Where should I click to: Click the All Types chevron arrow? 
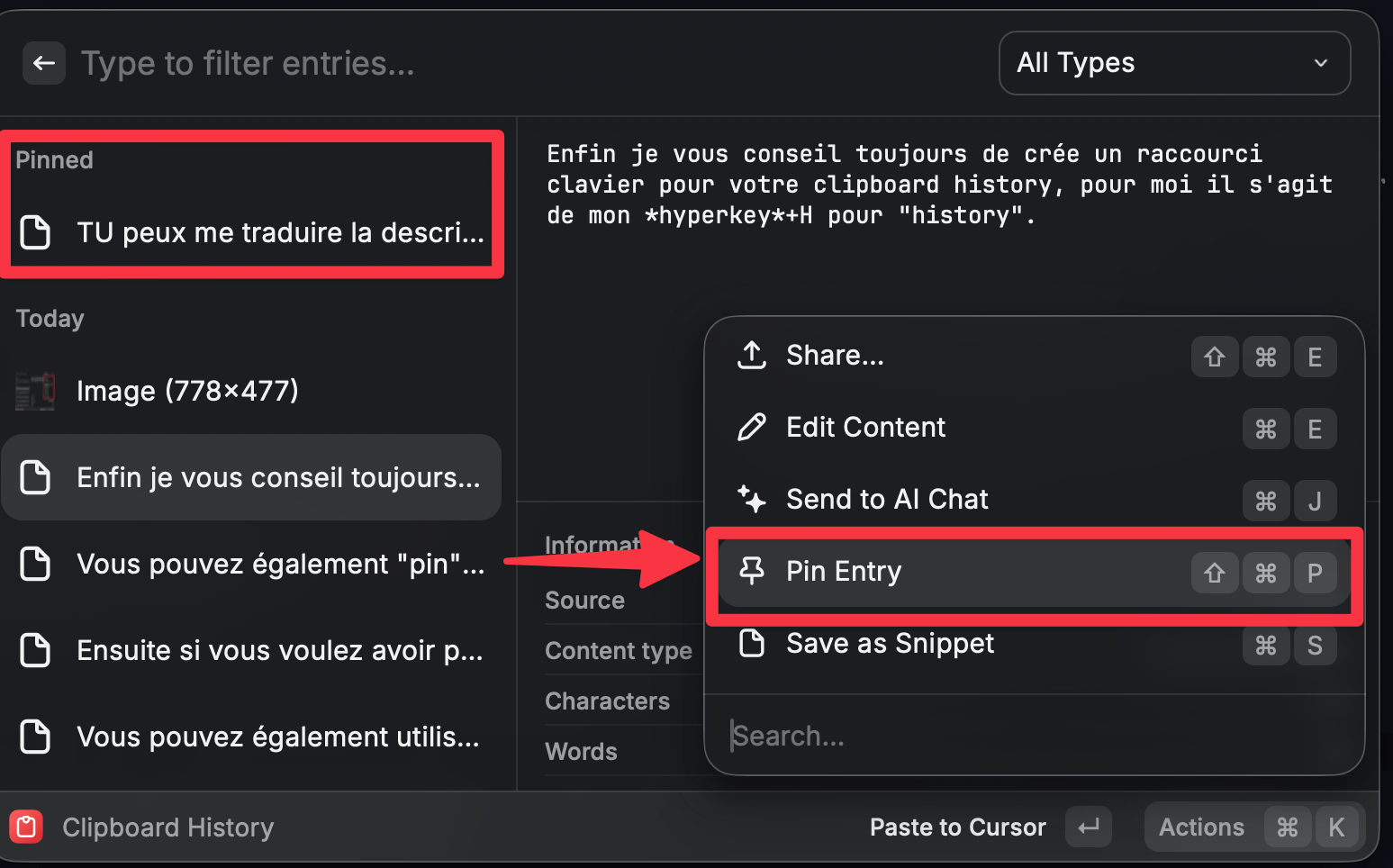(x=1320, y=63)
